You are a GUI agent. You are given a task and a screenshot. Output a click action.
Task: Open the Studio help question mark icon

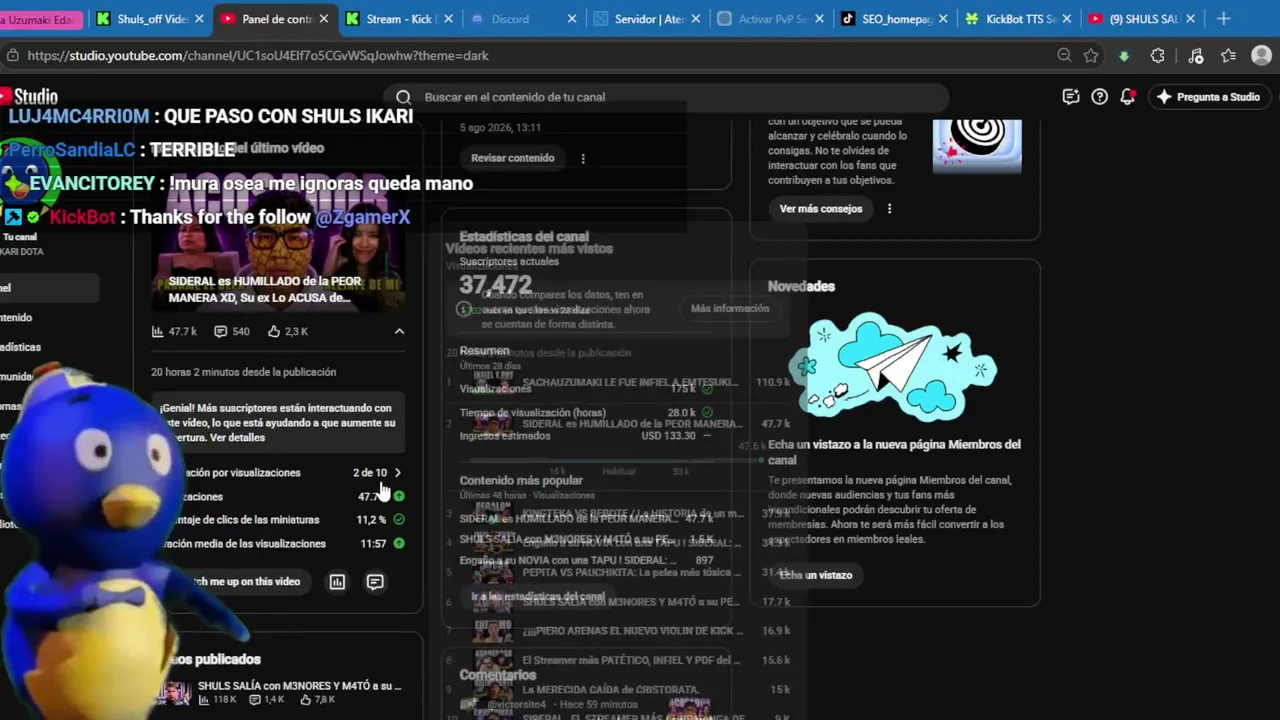coord(1099,97)
